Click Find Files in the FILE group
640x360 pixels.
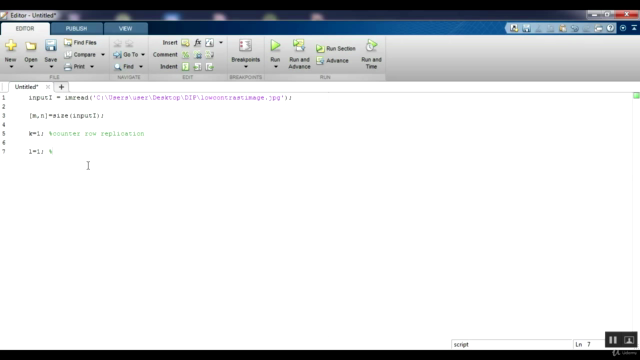click(80, 42)
